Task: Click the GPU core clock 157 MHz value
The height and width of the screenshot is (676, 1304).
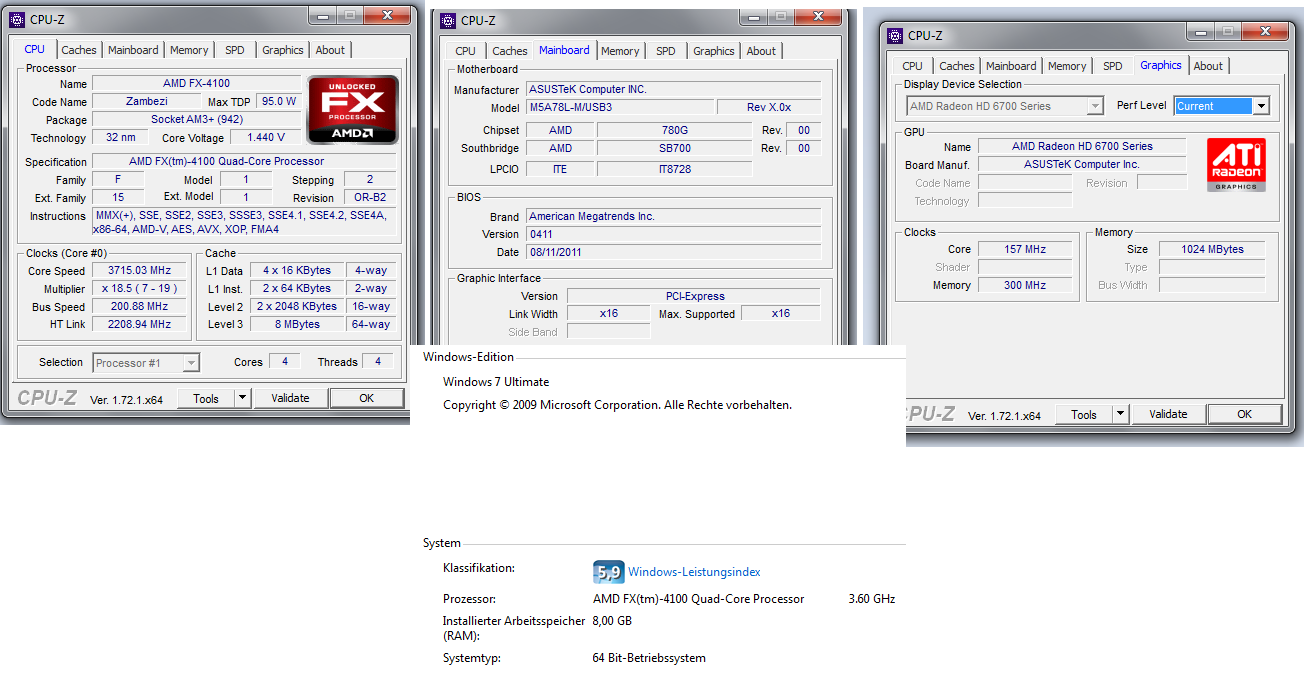Action: pos(1025,249)
